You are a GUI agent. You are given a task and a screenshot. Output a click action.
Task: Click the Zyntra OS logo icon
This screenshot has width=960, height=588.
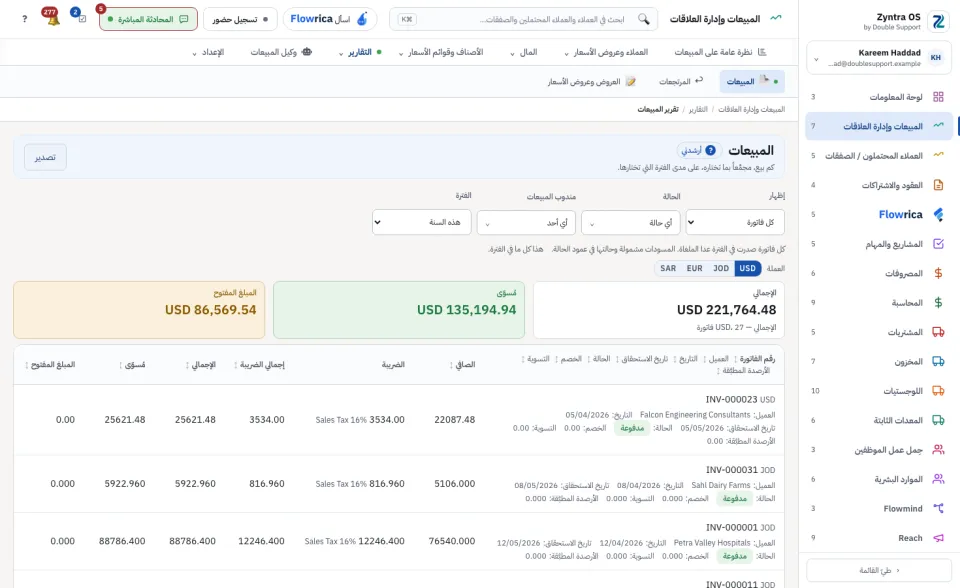[938, 21]
